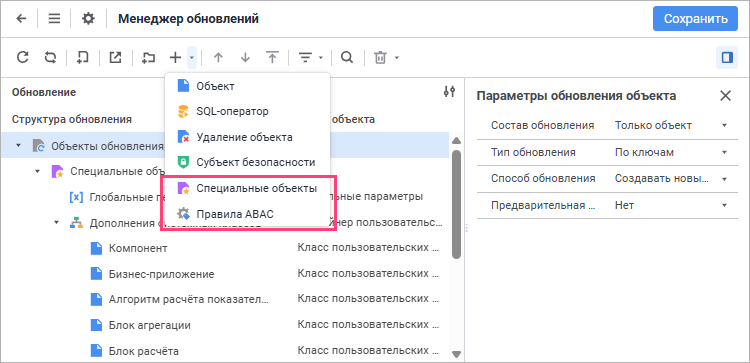Click the Глобальные [x] parameter icon
The image size is (750, 363).
[77, 197]
